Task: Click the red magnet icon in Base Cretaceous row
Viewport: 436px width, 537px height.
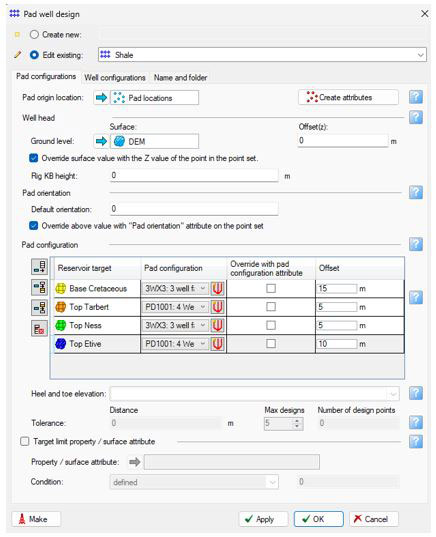Action: click(x=217, y=288)
